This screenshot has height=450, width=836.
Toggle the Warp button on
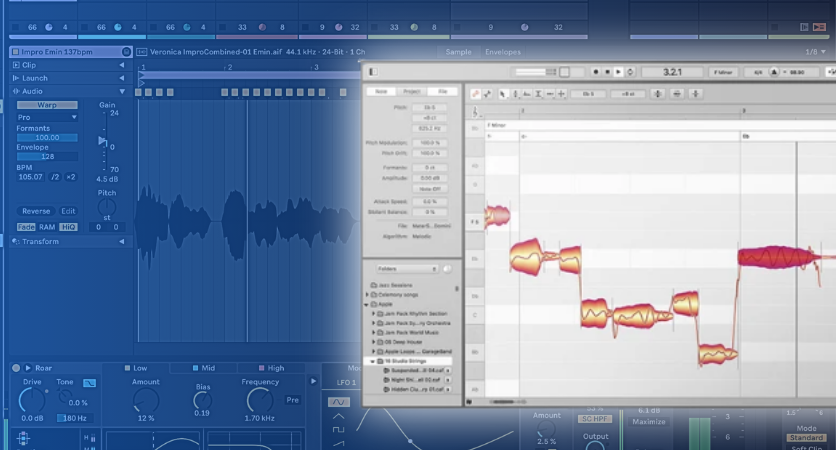click(x=47, y=104)
